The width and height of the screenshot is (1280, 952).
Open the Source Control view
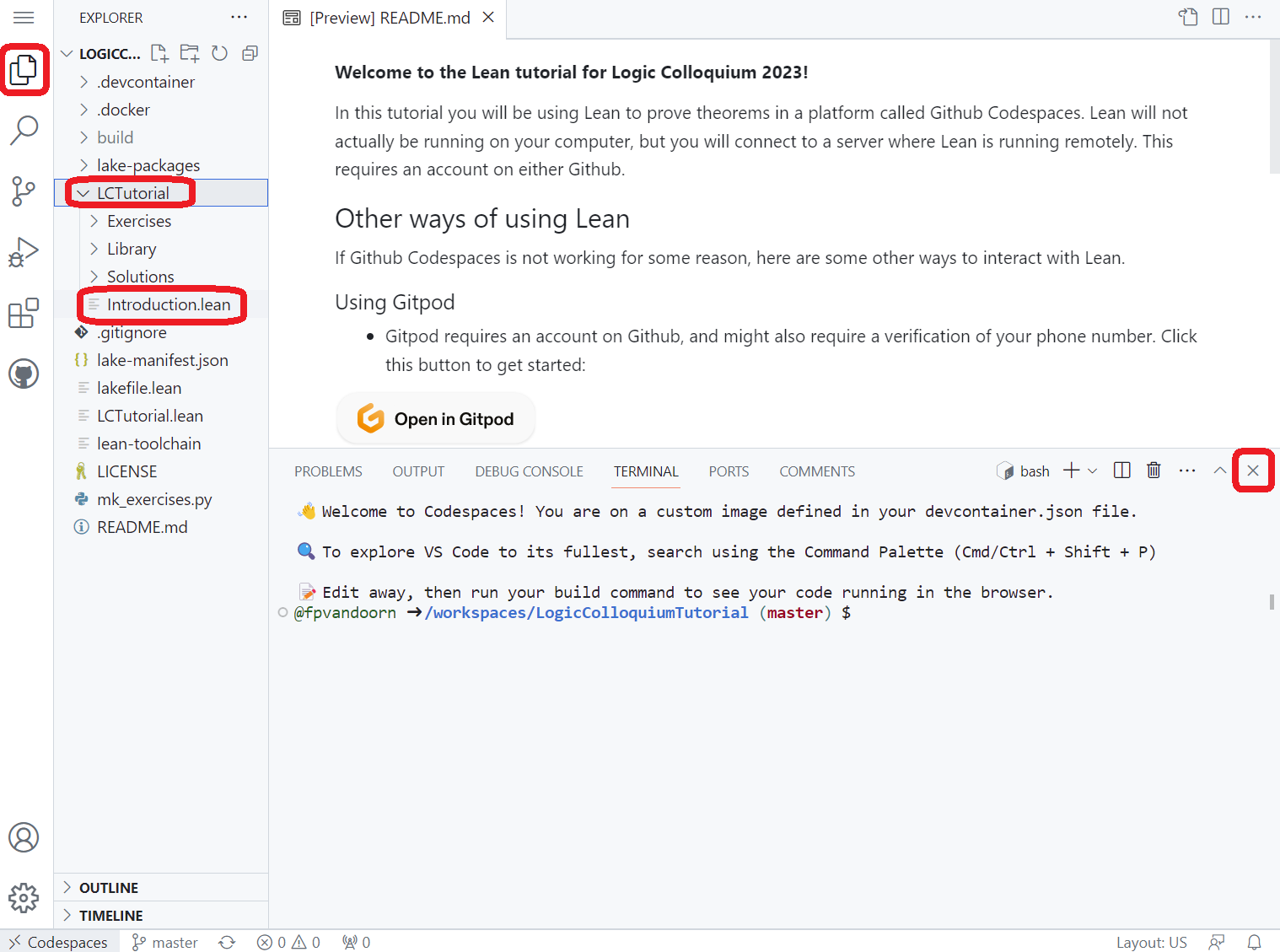tap(24, 191)
